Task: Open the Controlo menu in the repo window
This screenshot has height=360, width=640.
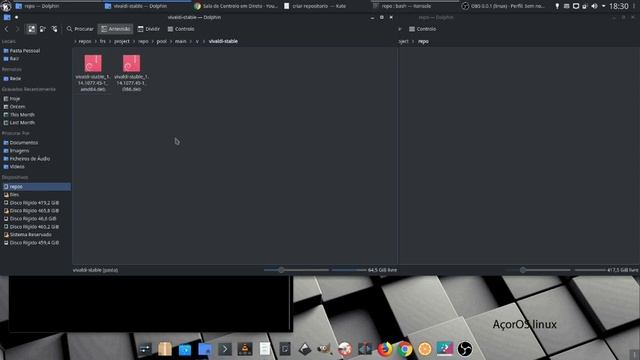Action: click(x=422, y=29)
